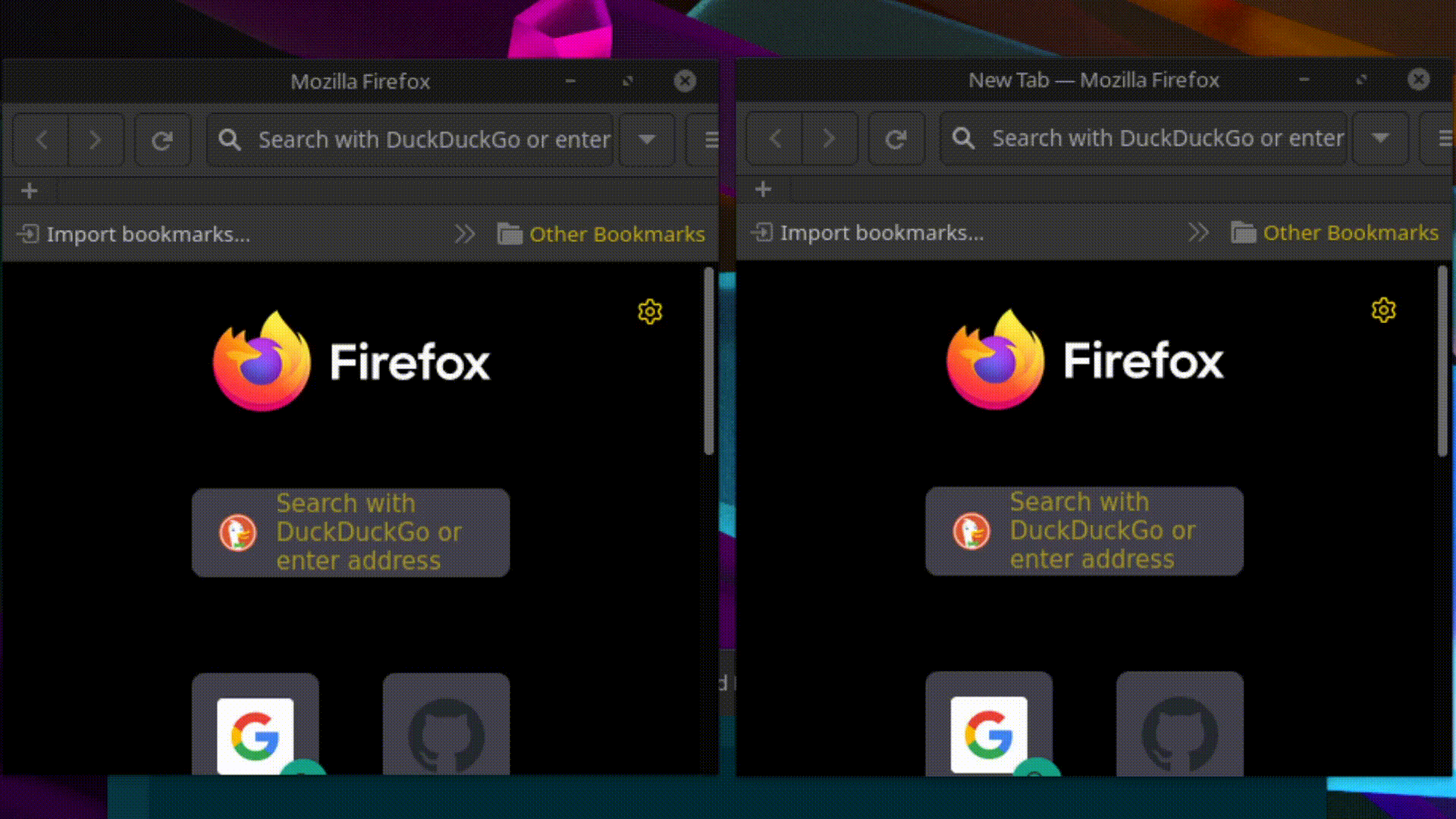Viewport: 1456px width, 819px height.
Task: Click the Firefox logo in the New Tab window
Action: pyautogui.click(x=1085, y=360)
